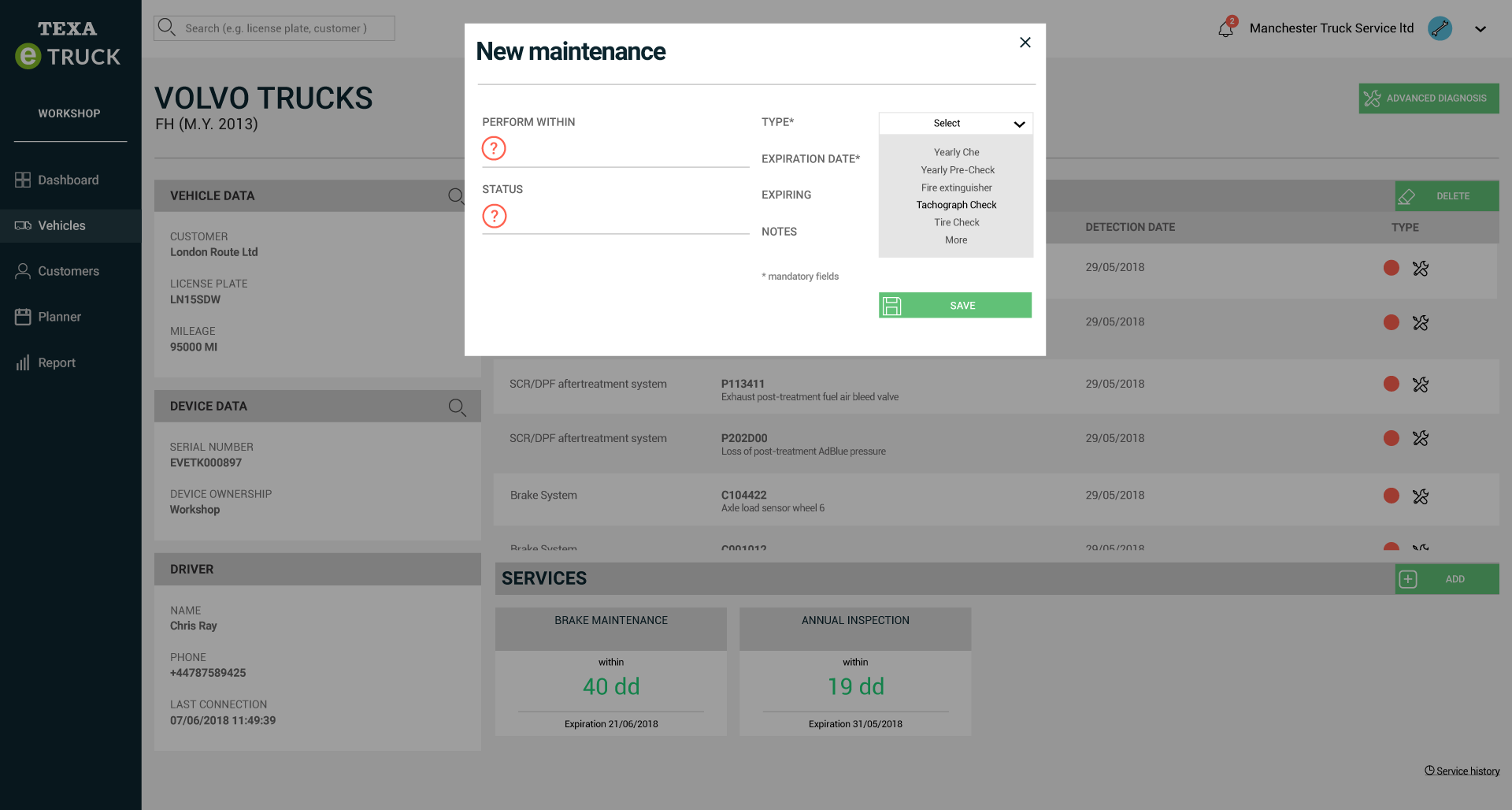Click the Planner calendar icon
The height and width of the screenshot is (810, 1512).
(x=23, y=317)
